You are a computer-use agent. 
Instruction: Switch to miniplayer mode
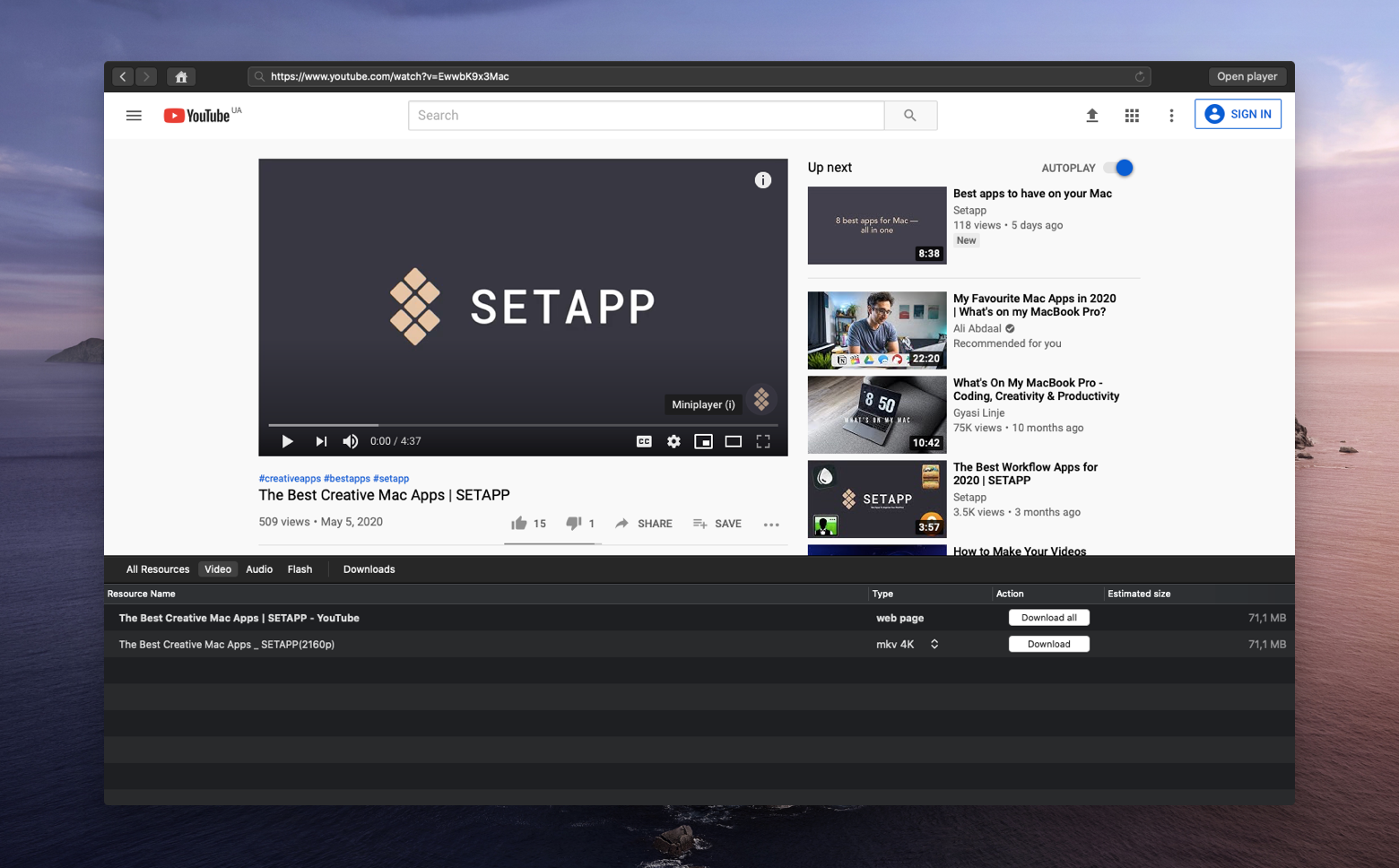click(x=703, y=441)
